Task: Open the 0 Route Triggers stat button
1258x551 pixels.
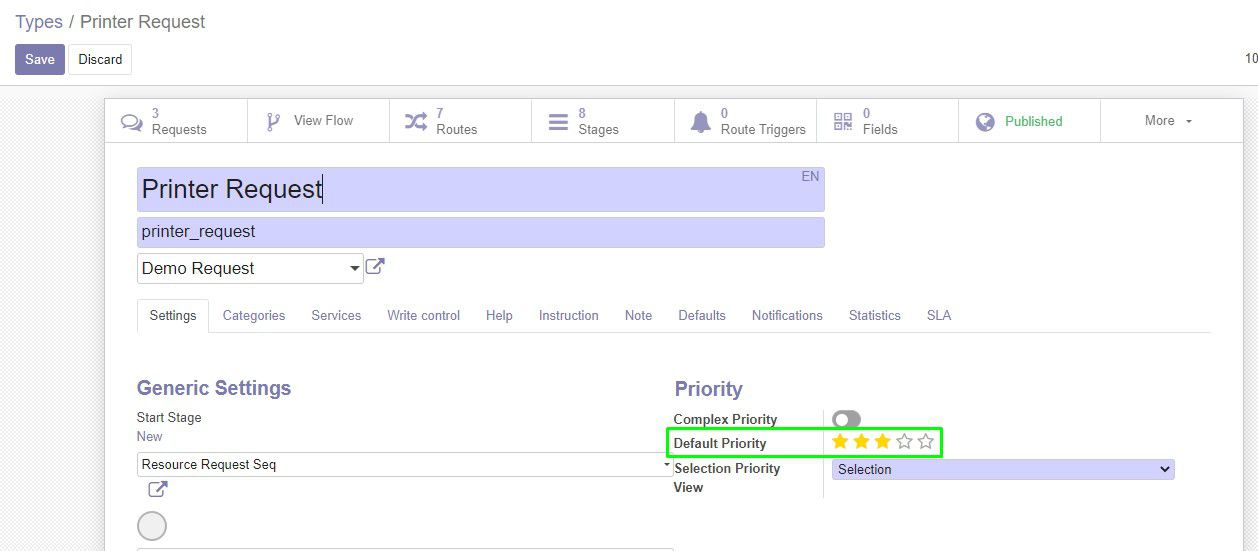Action: pyautogui.click(x=745, y=121)
